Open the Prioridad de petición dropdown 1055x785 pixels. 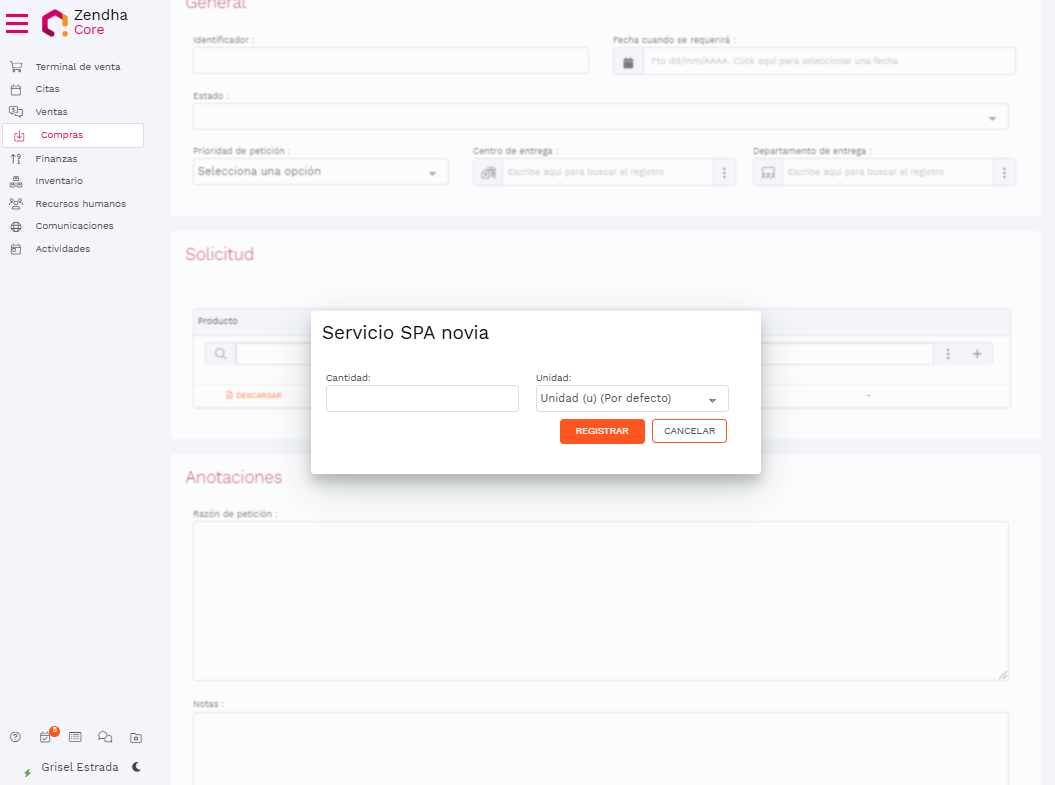click(320, 172)
